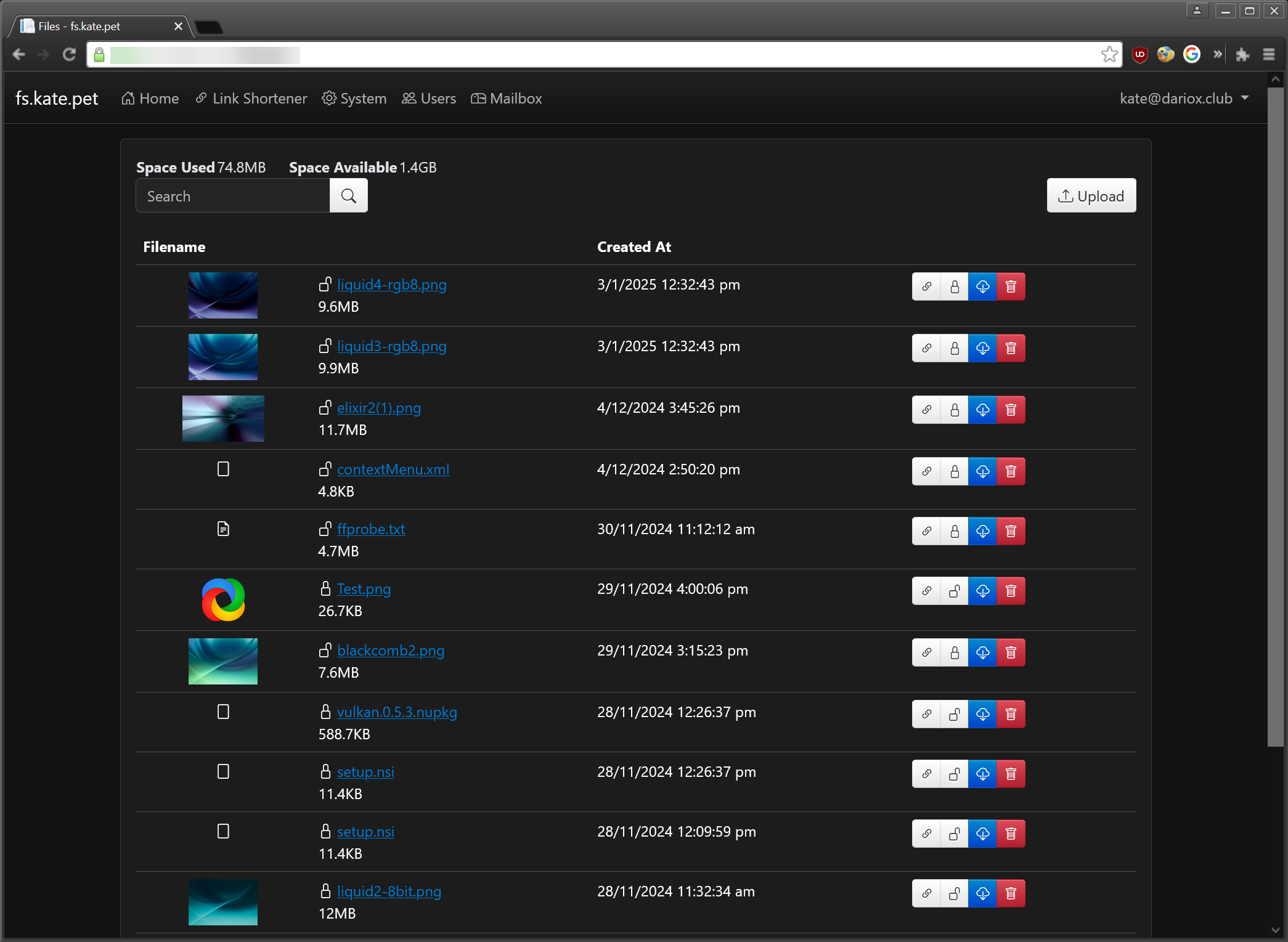Open the Mailbox nav item
Image resolution: width=1288 pixels, height=942 pixels.
click(507, 99)
